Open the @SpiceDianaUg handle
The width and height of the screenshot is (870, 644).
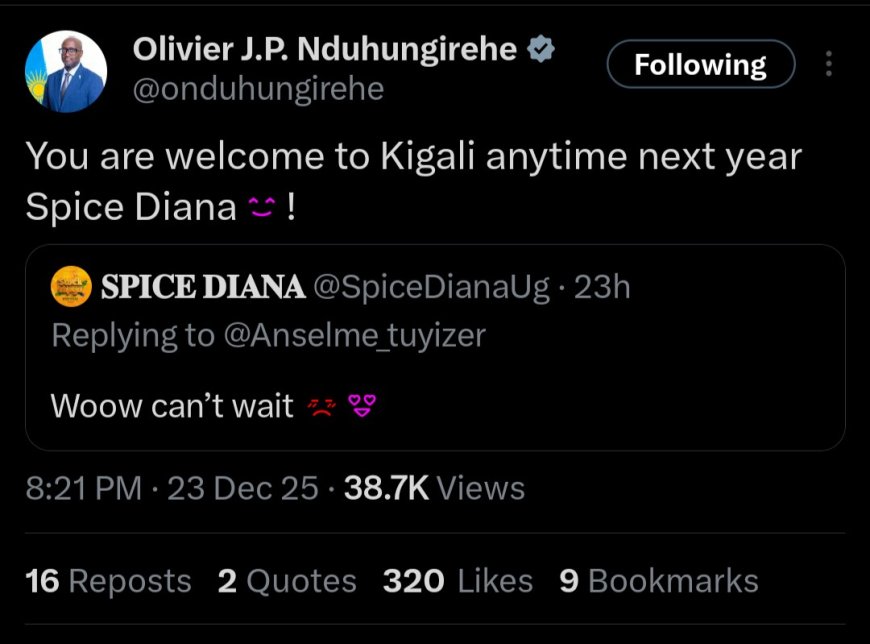431,288
